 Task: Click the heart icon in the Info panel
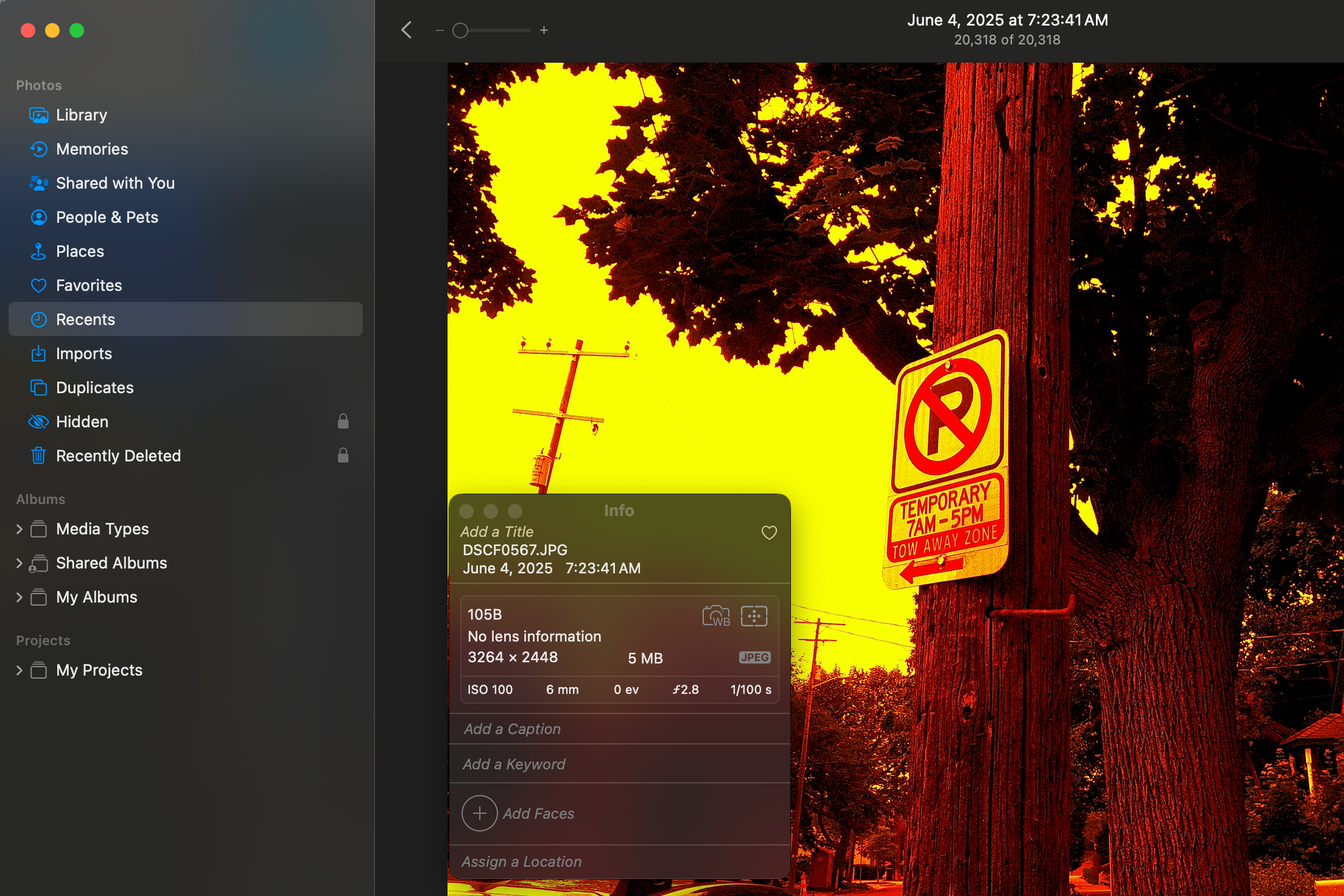[x=769, y=533]
